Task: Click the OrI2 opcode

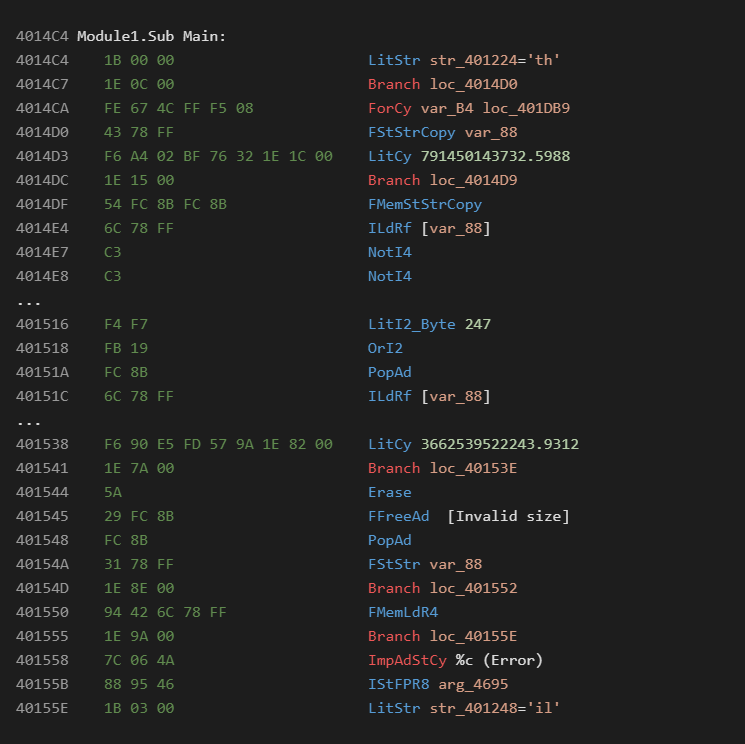Action: click(385, 348)
